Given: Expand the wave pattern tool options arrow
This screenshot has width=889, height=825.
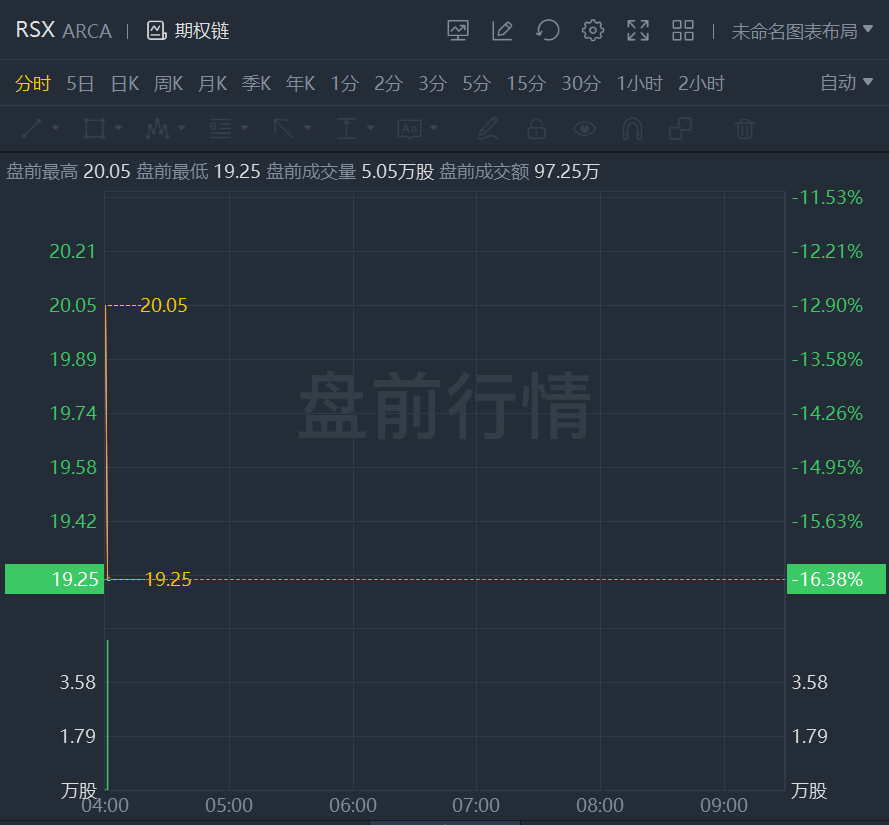Looking at the screenshot, I should pos(181,128).
